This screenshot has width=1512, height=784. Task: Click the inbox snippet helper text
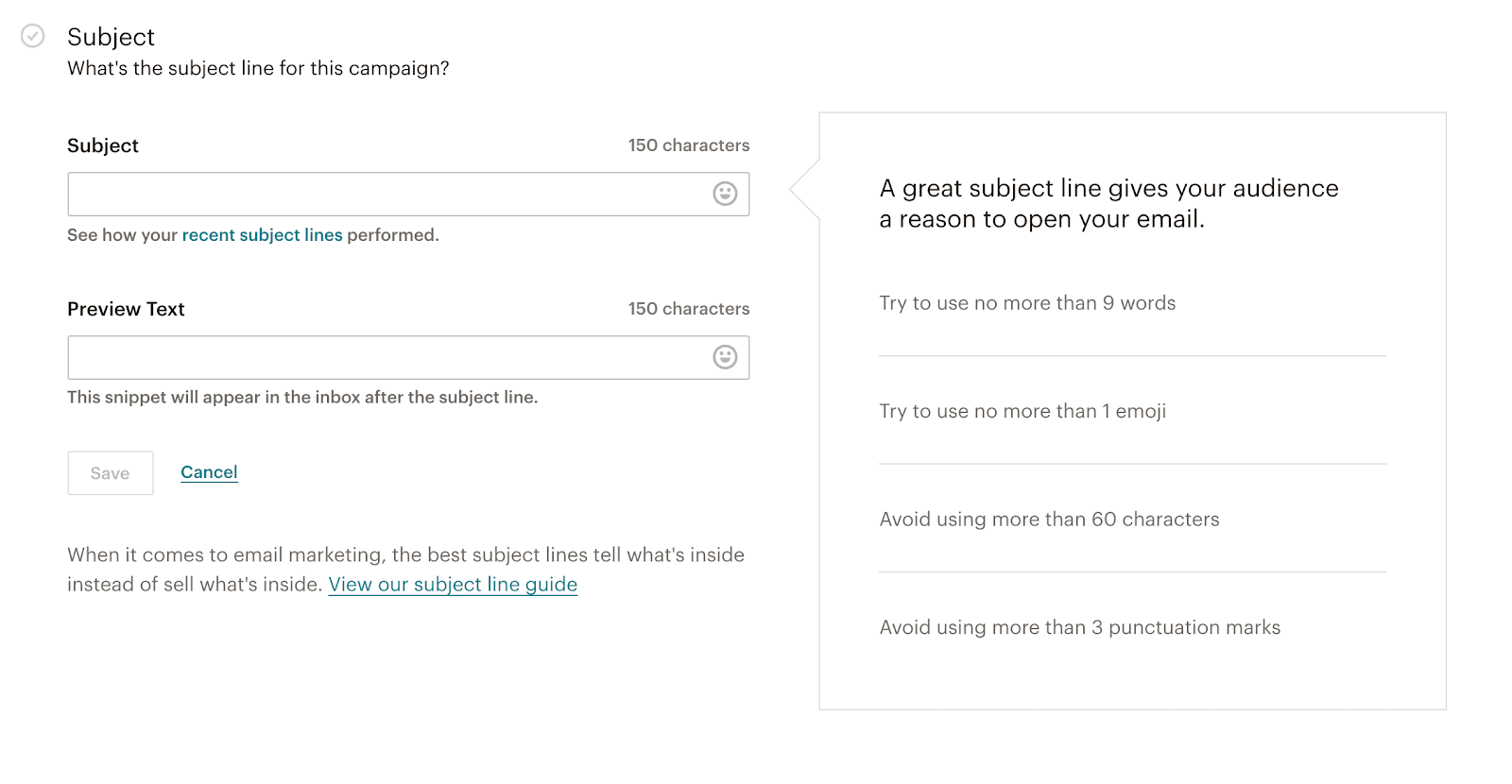point(302,398)
